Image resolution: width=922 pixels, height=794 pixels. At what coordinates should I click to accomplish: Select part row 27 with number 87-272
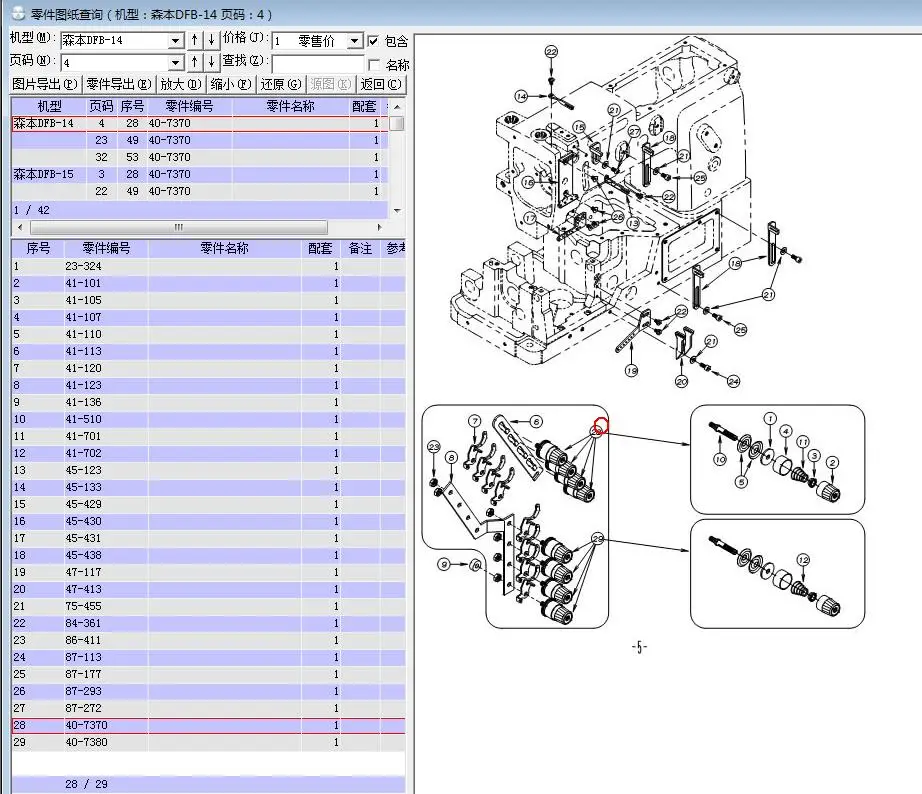(208, 709)
